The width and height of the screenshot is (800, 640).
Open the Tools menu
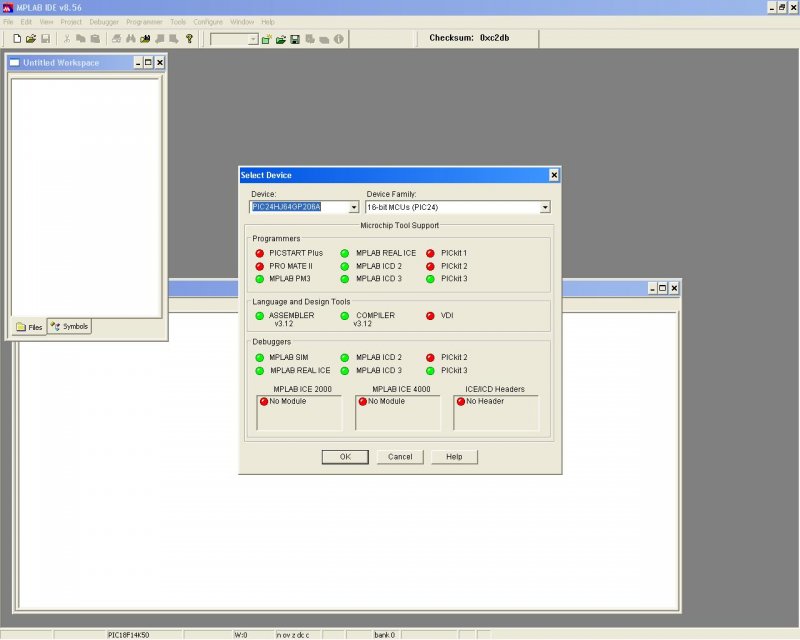click(178, 22)
